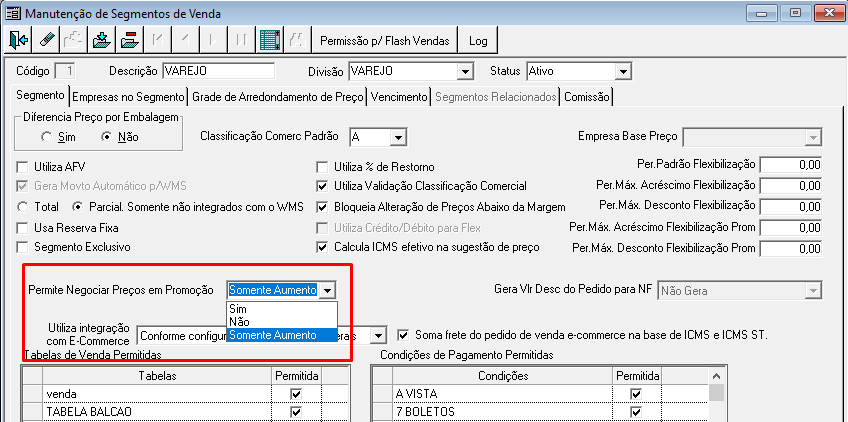Viewport: 848px width, 422px height.
Task: Click scroll up arrow in Condições grid
Action: (x=717, y=375)
